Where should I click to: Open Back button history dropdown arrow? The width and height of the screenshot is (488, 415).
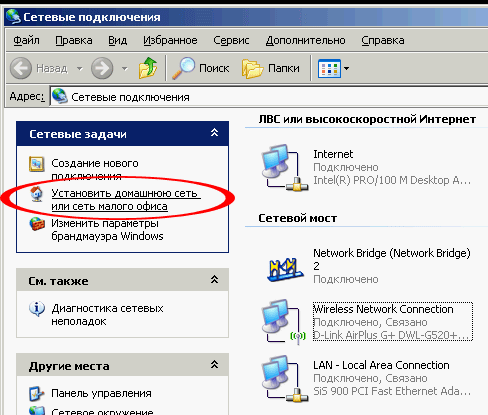click(x=80, y=69)
